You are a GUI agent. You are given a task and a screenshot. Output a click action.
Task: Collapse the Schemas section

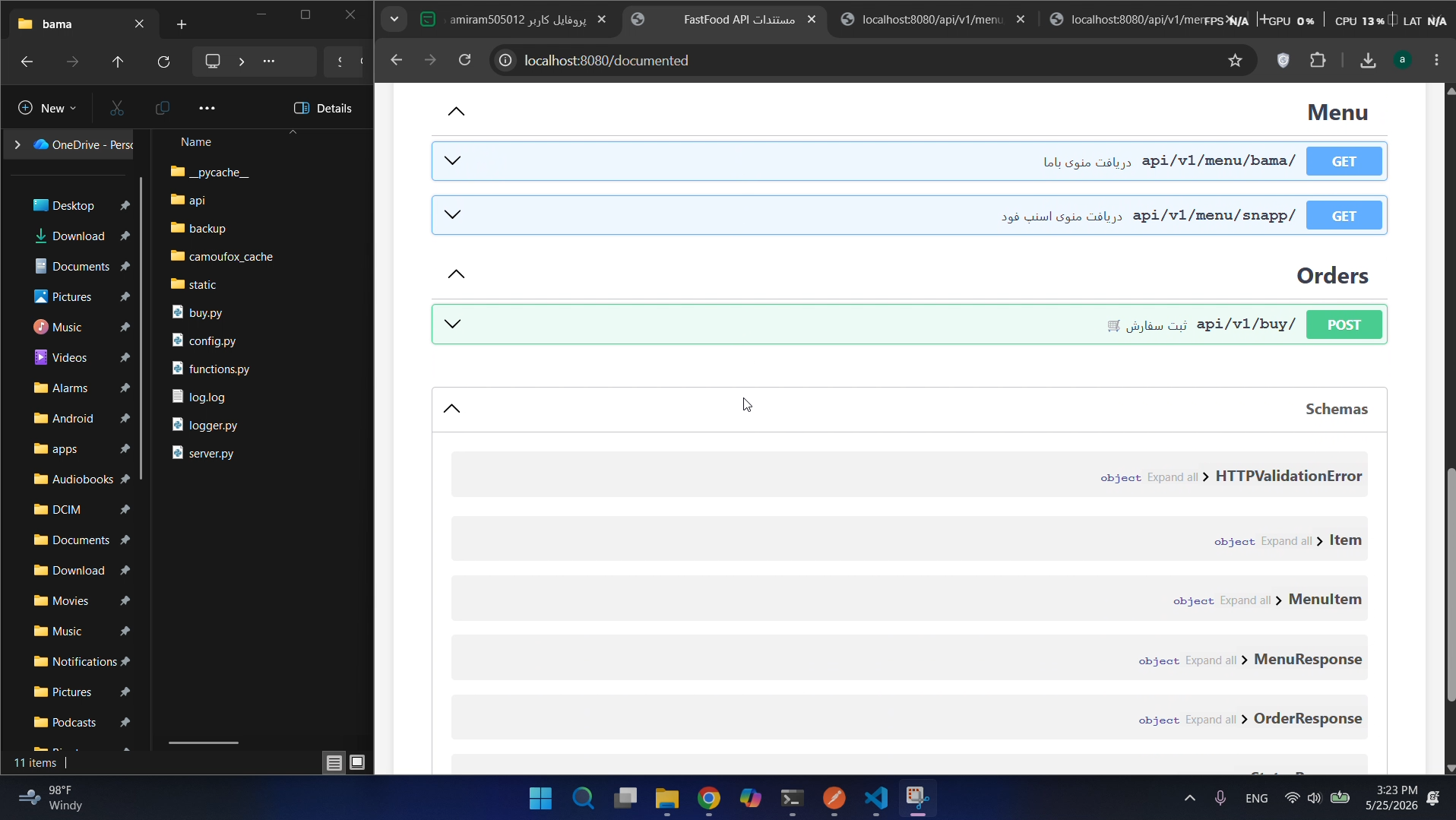pyautogui.click(x=451, y=409)
